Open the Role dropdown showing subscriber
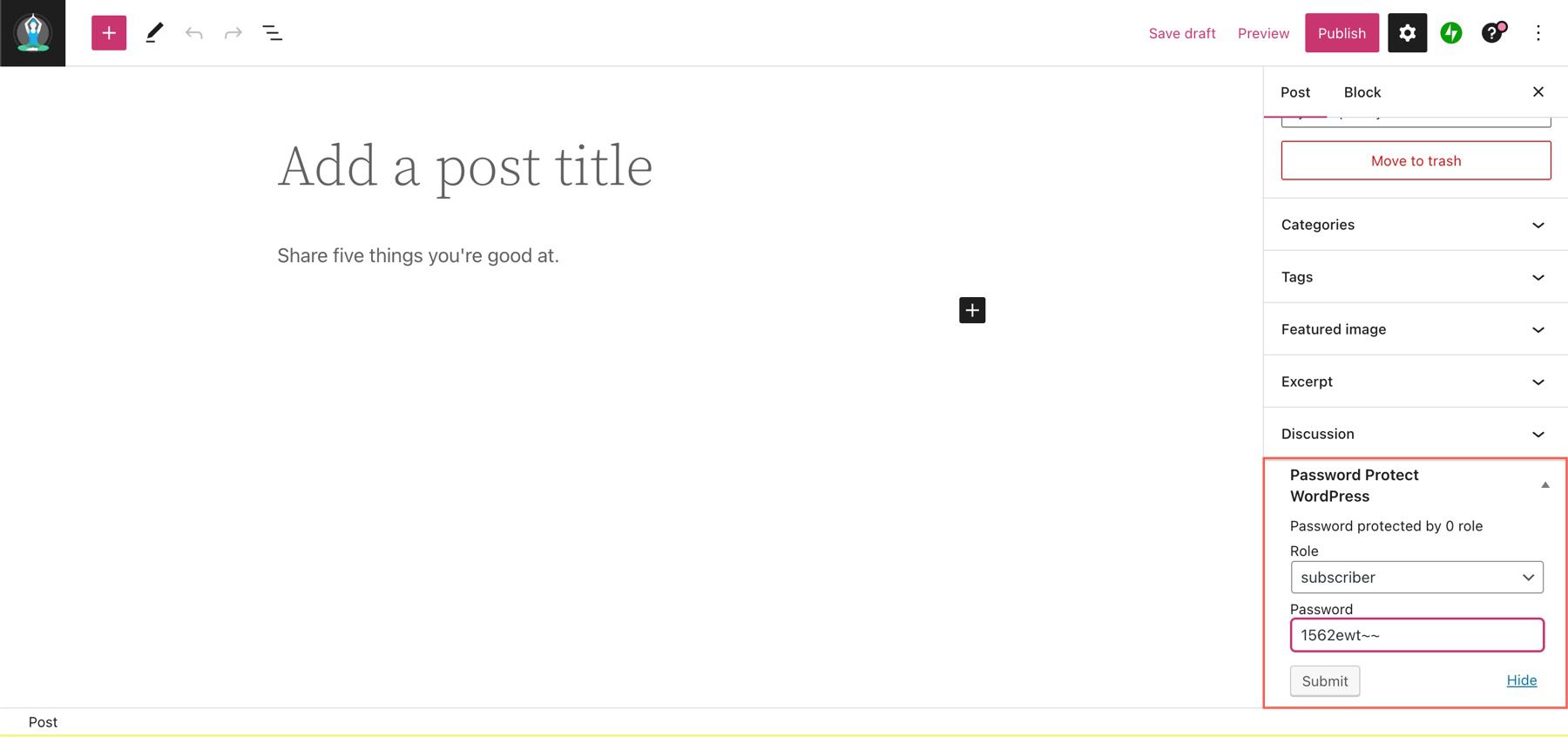Screen dimensions: 1568x737 (x=1416, y=577)
